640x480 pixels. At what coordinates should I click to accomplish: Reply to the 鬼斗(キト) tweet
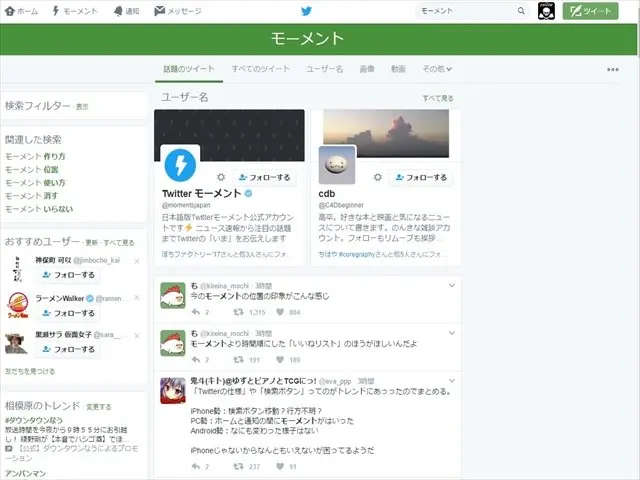click(196, 466)
